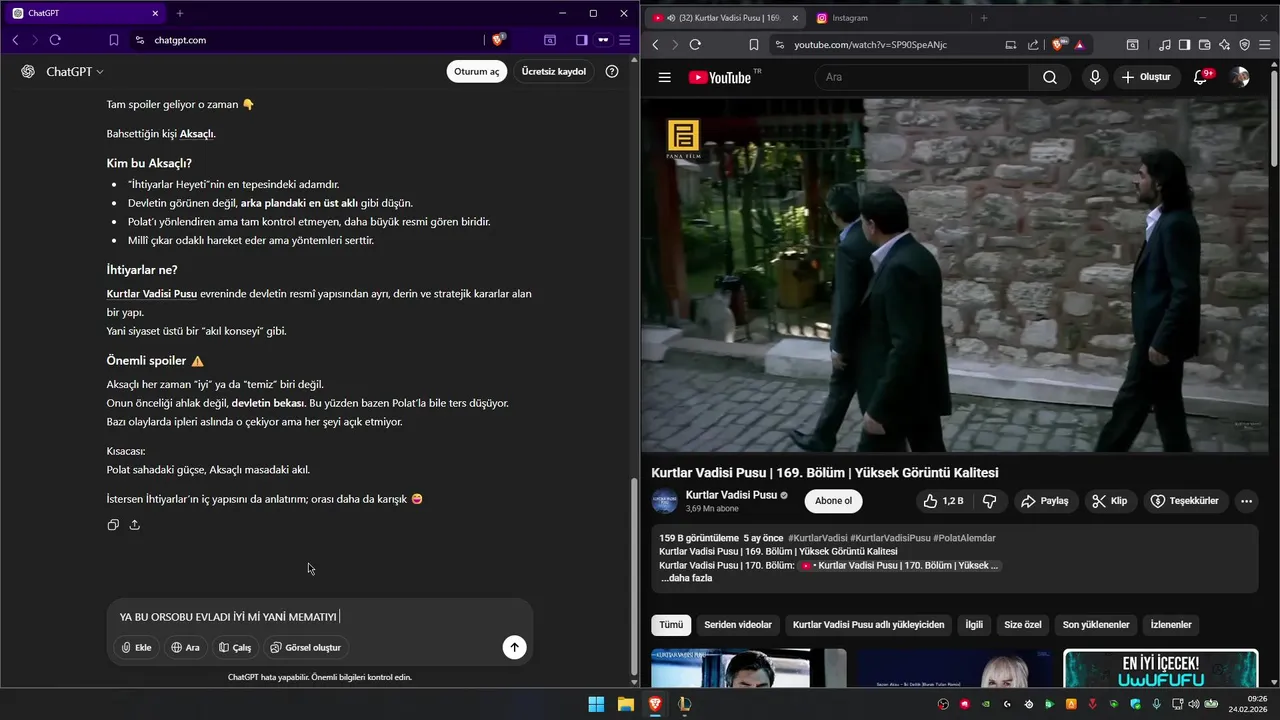Open site settings icon beside chatgpt.com address

click(x=140, y=40)
